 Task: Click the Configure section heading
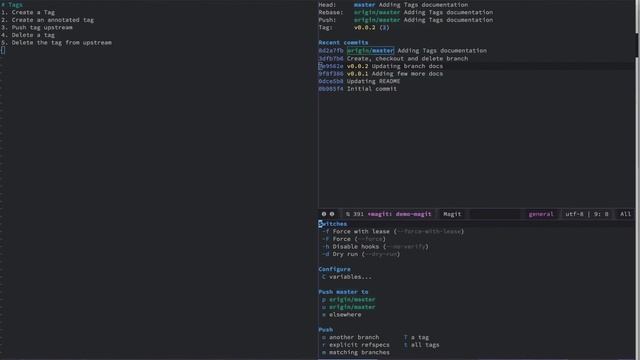(x=334, y=269)
